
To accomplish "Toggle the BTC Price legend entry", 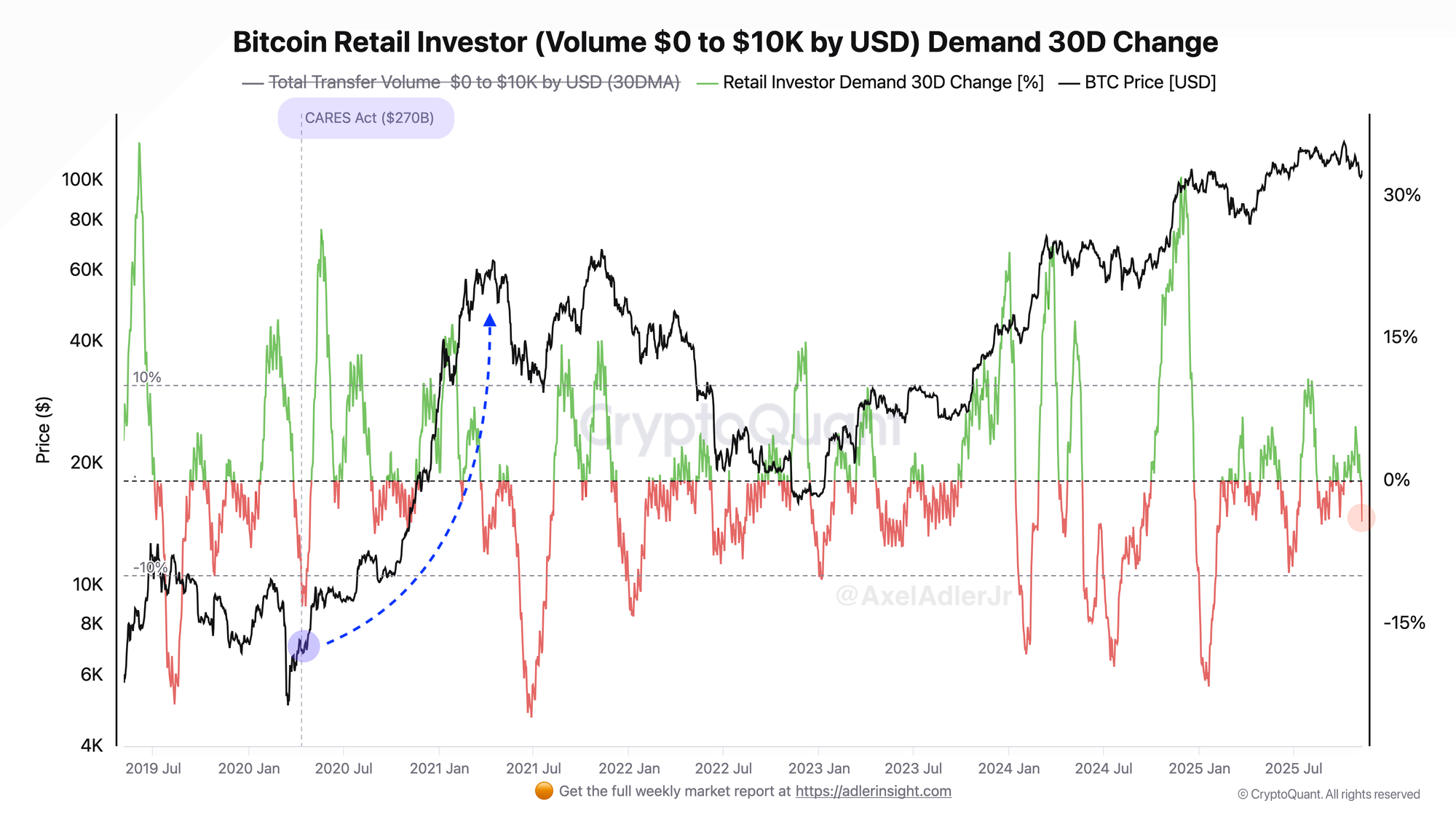I will [x=1150, y=82].
